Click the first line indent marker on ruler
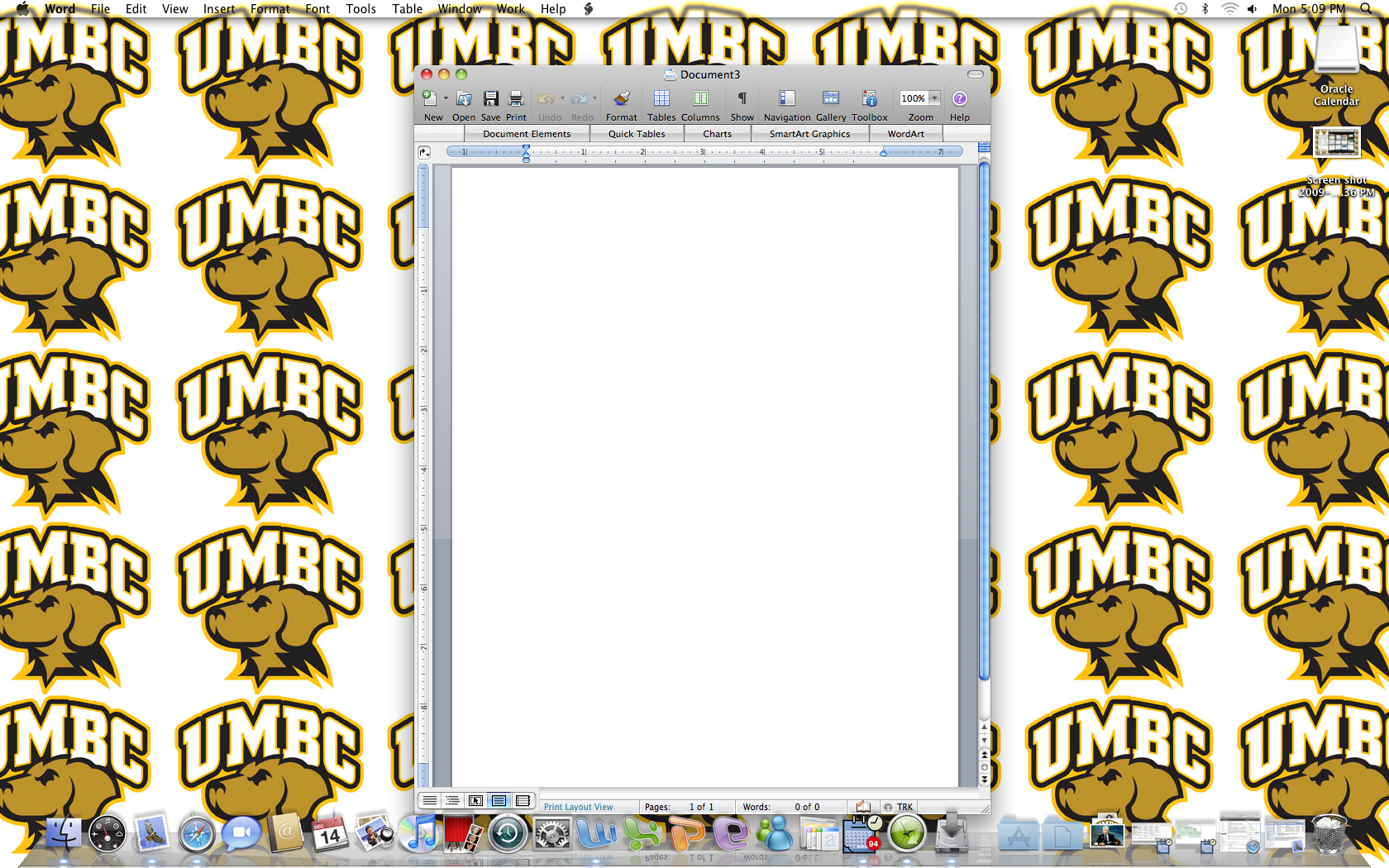The height and width of the screenshot is (868, 1389). (526, 148)
